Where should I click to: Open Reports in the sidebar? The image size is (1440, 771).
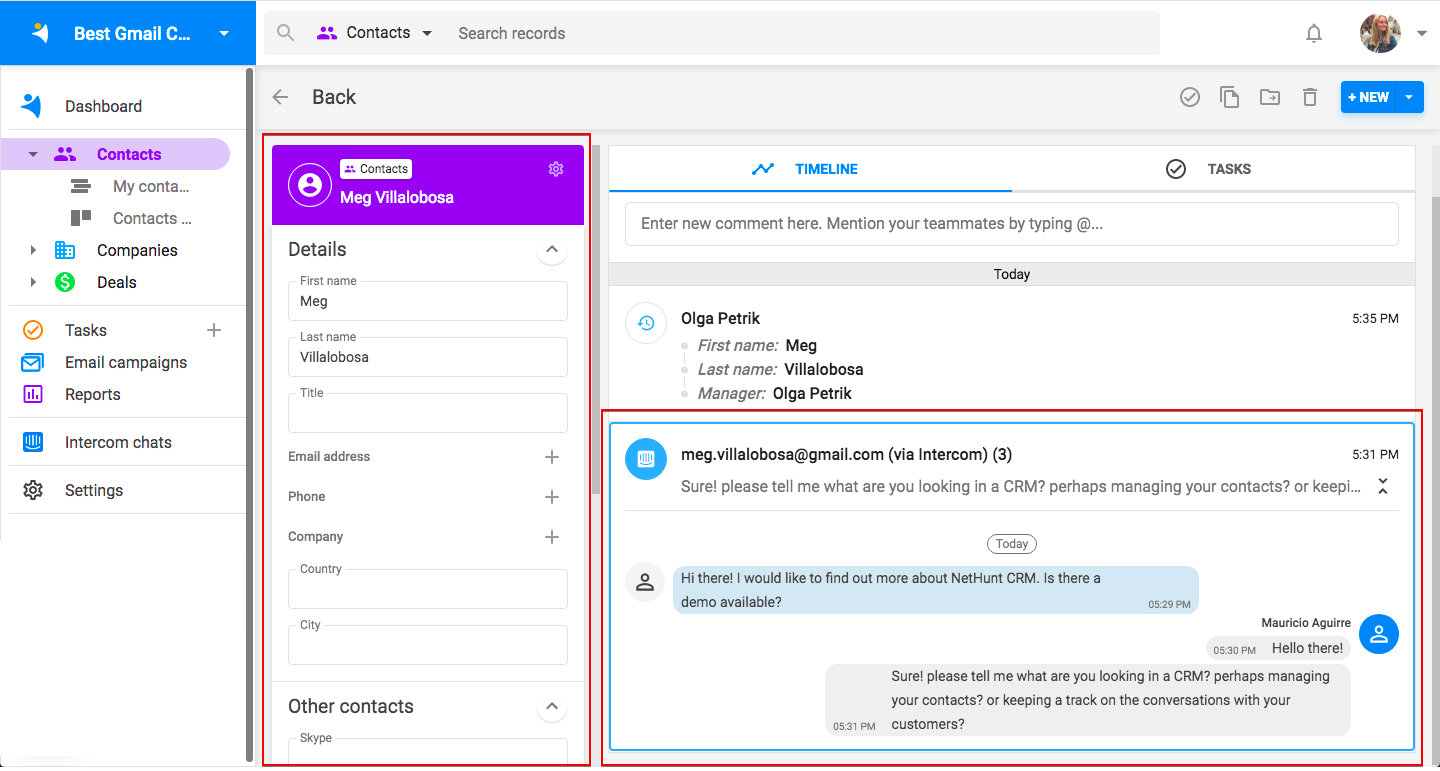coord(93,394)
